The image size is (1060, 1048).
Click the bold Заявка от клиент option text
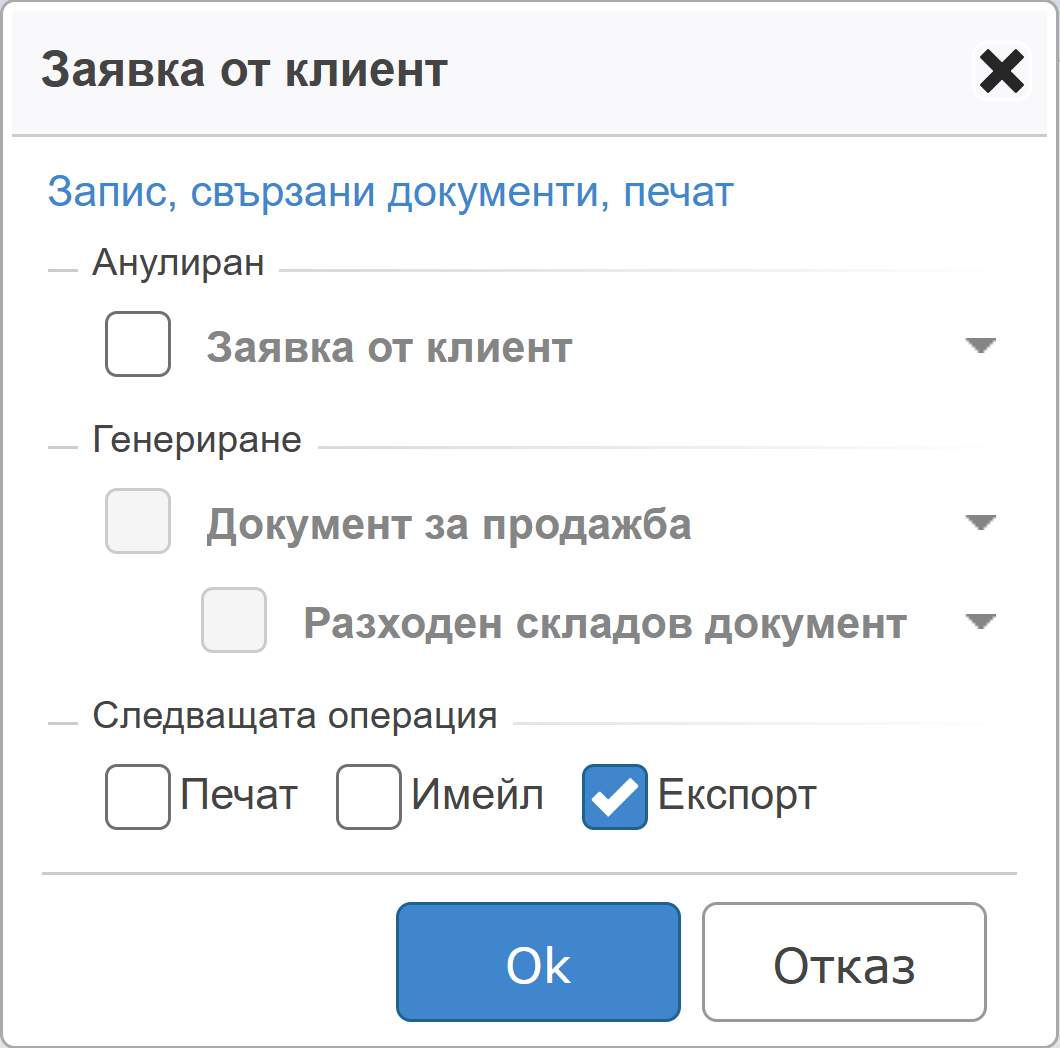click(389, 347)
